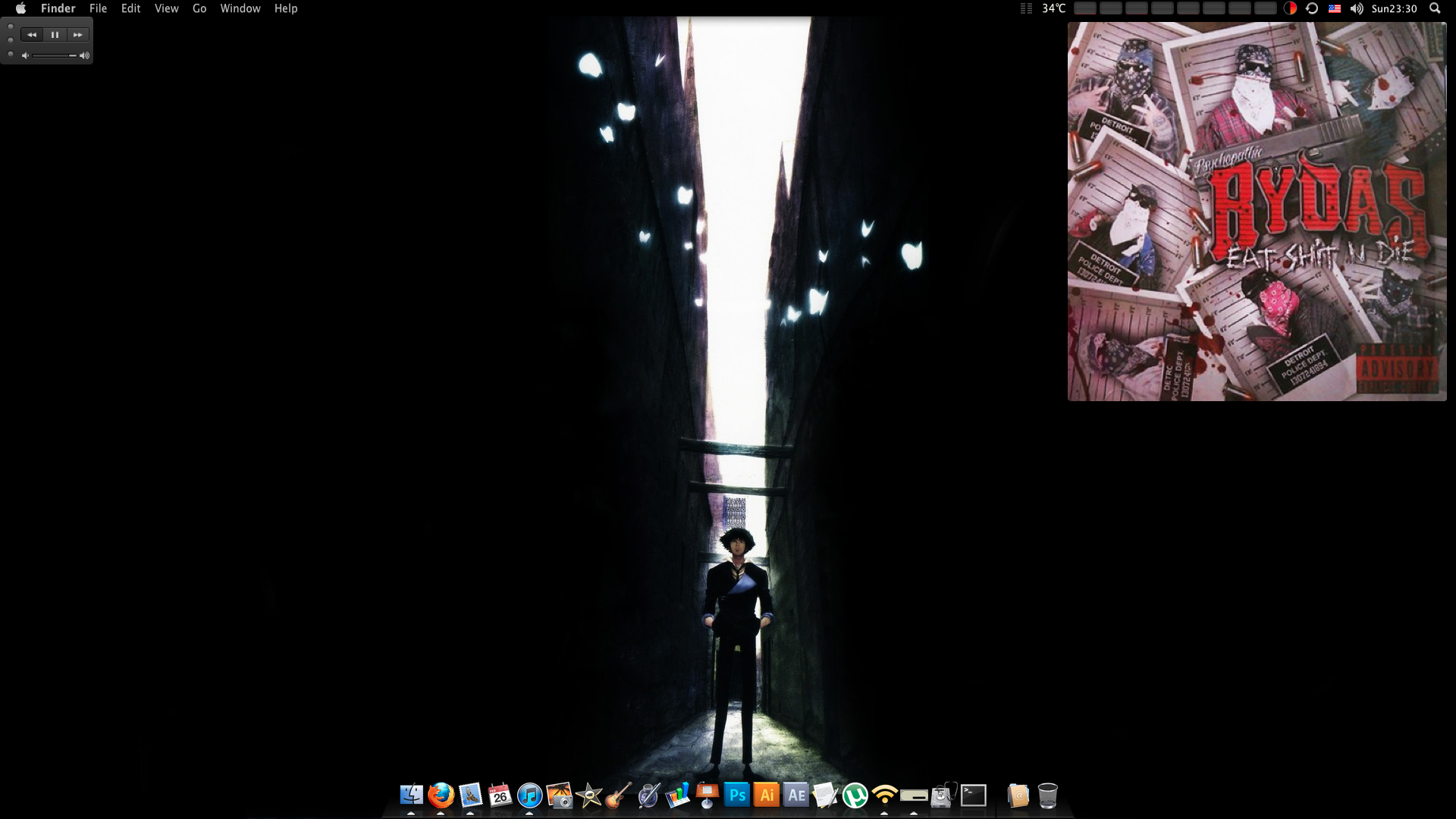Open the Go menu

199,8
